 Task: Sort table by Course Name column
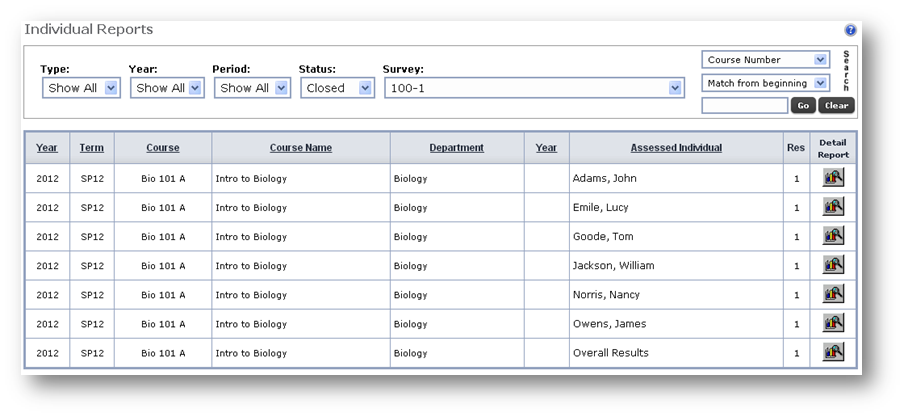coord(300,148)
